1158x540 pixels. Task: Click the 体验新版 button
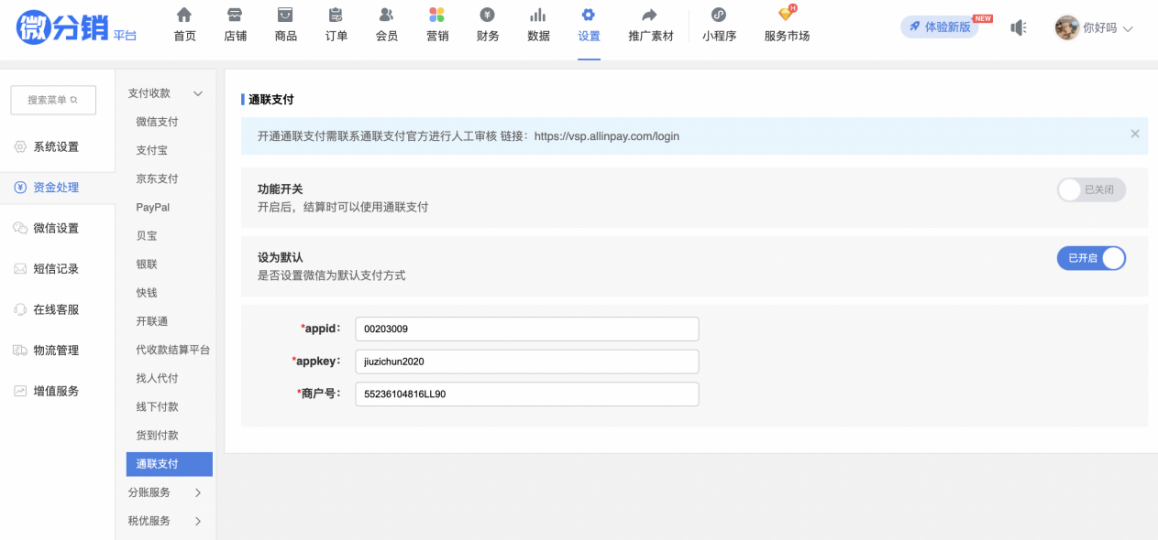click(939, 27)
